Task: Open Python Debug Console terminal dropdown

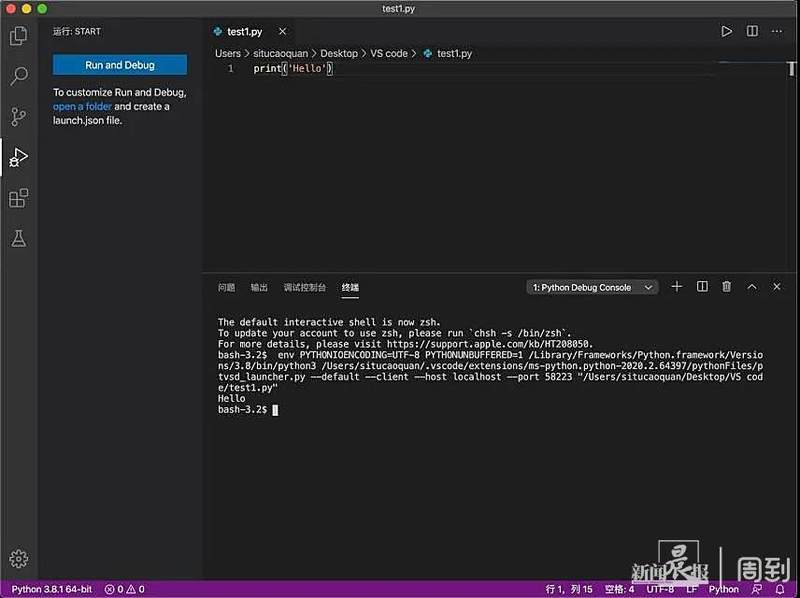Action: tap(592, 288)
